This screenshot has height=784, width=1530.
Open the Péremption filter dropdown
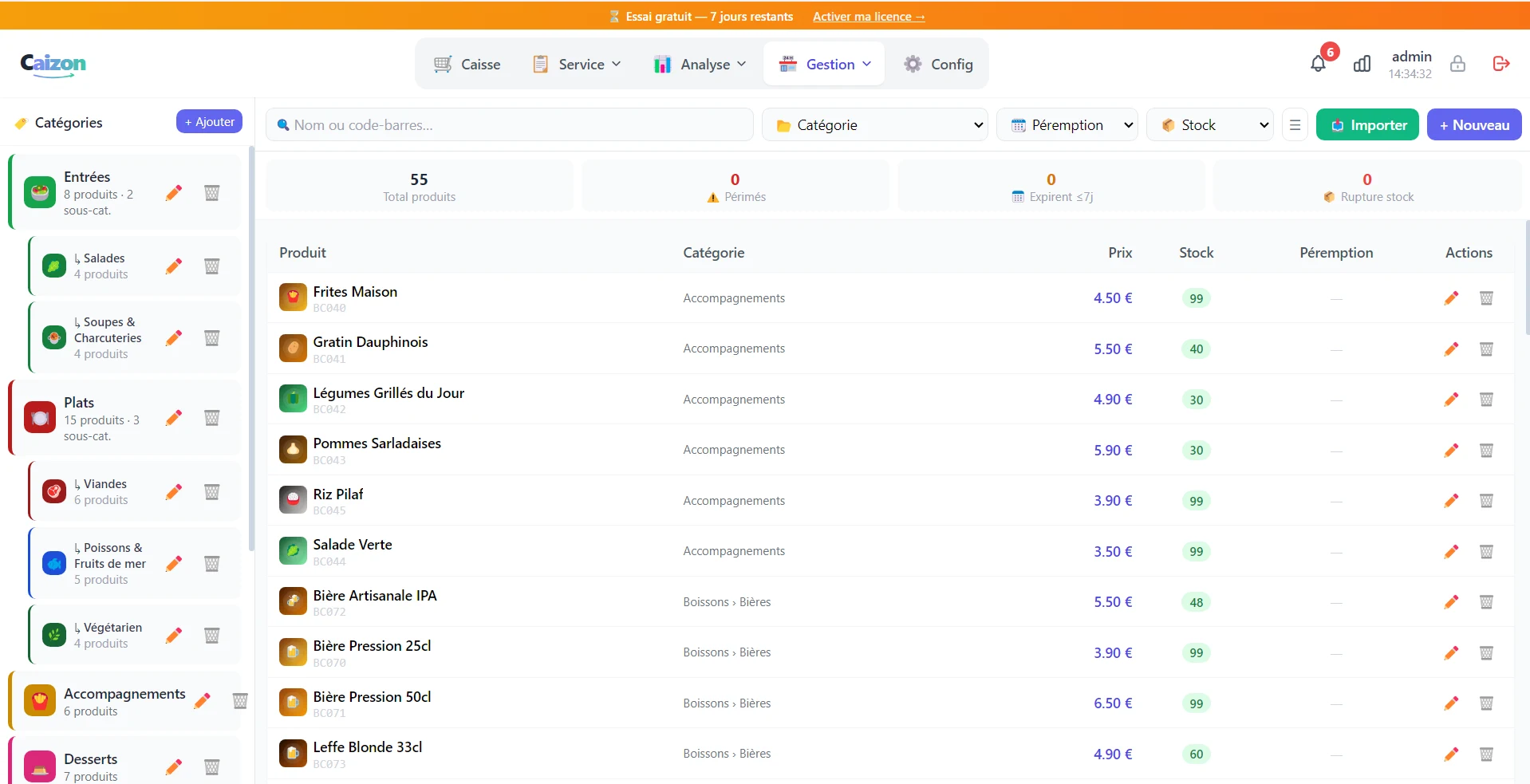(x=1067, y=125)
